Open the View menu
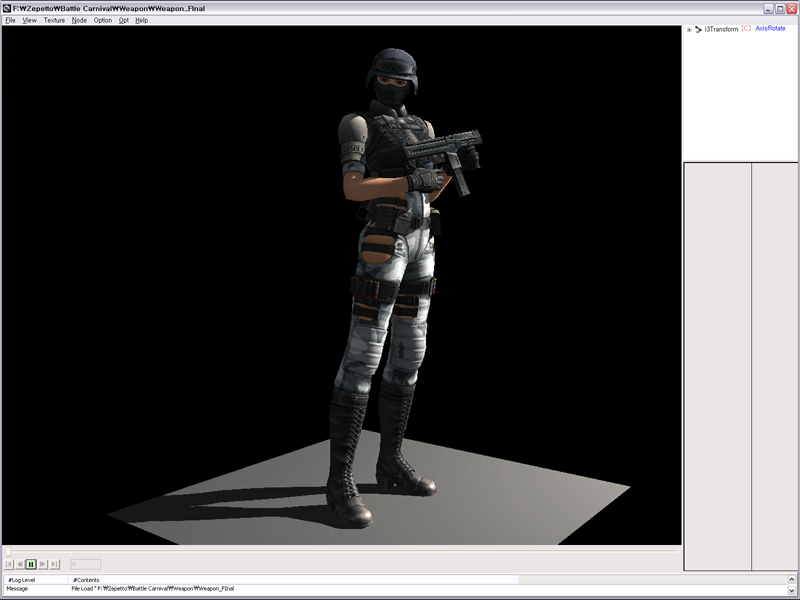Viewport: 800px width, 600px height. click(x=29, y=20)
